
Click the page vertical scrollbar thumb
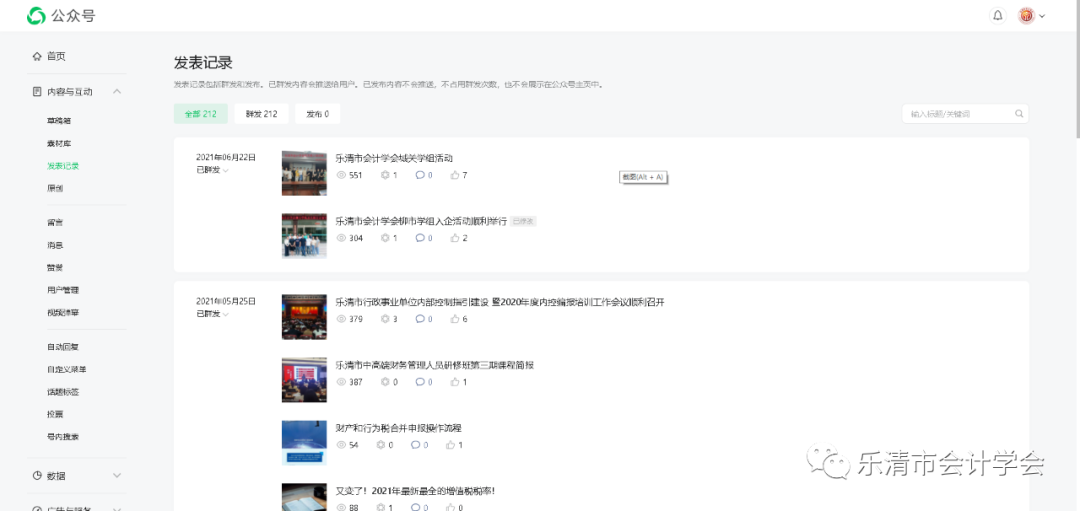pyautogui.click(x=1077, y=67)
